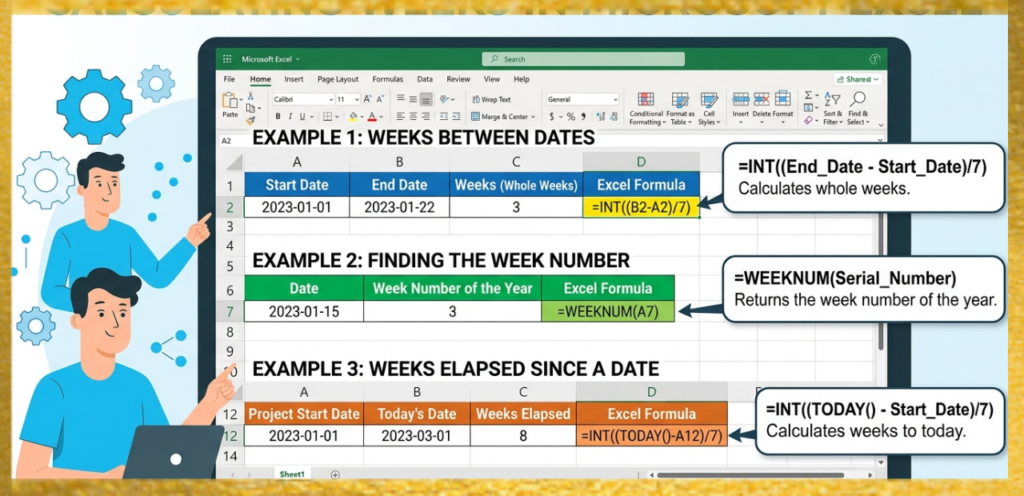
Task: Click the Share button
Action: click(858, 79)
